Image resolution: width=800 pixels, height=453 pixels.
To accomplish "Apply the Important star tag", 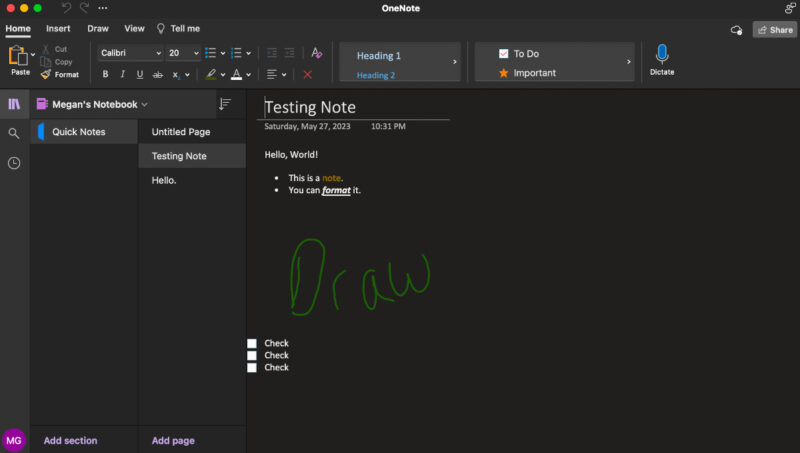I will (527, 73).
